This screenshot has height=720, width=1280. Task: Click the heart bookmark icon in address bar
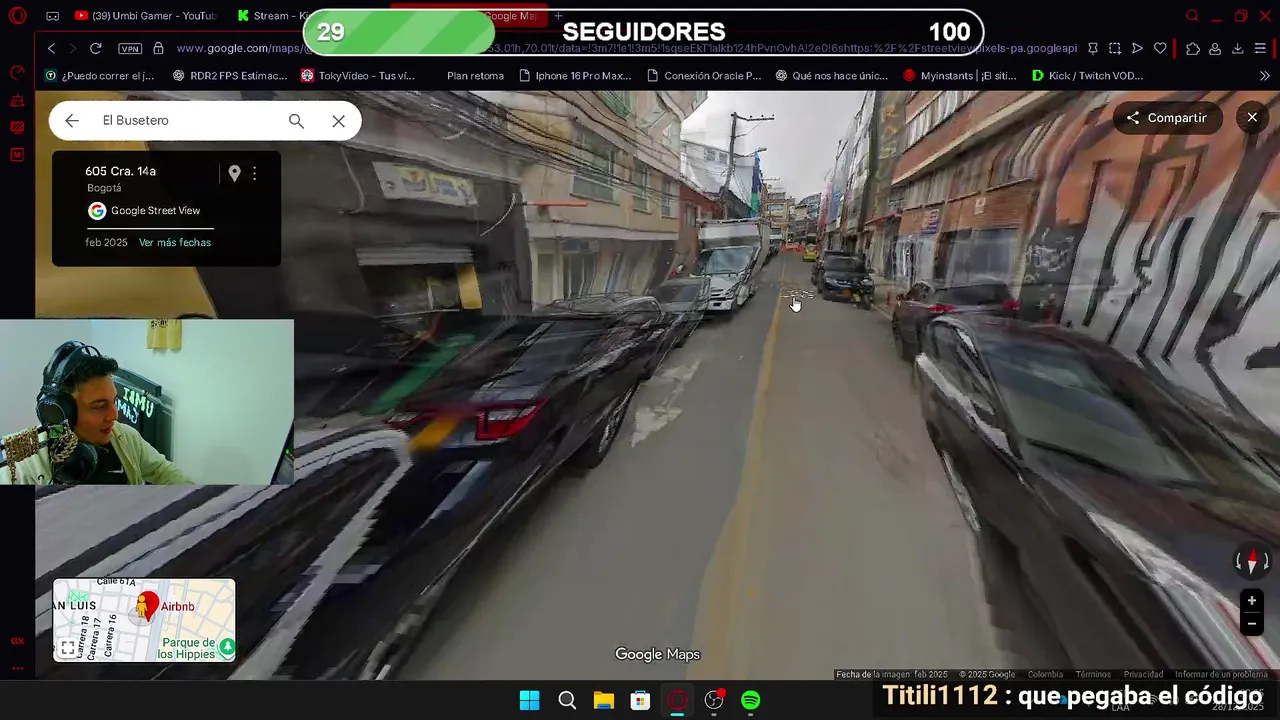click(1160, 48)
